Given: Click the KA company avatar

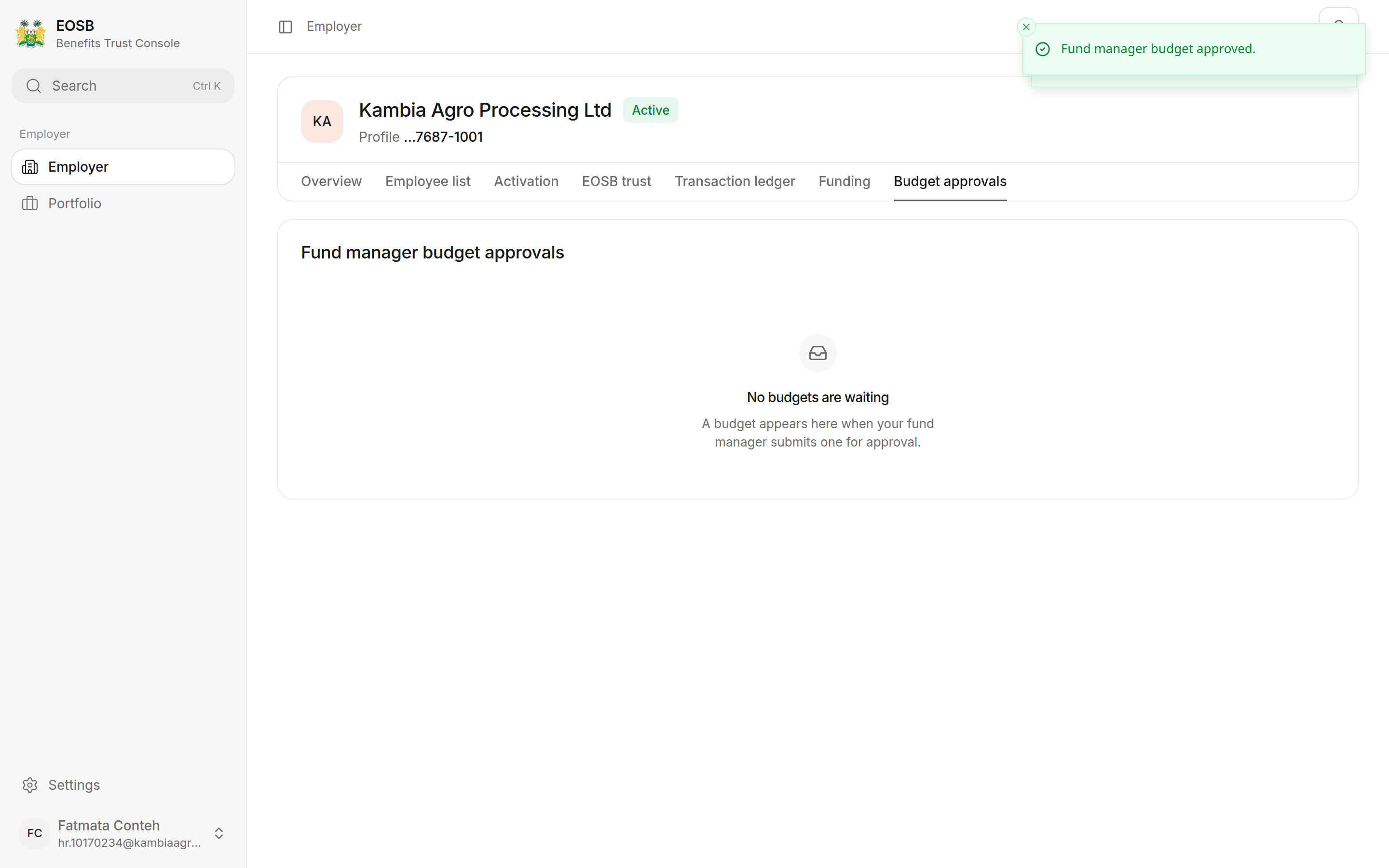Looking at the screenshot, I should coord(322,122).
